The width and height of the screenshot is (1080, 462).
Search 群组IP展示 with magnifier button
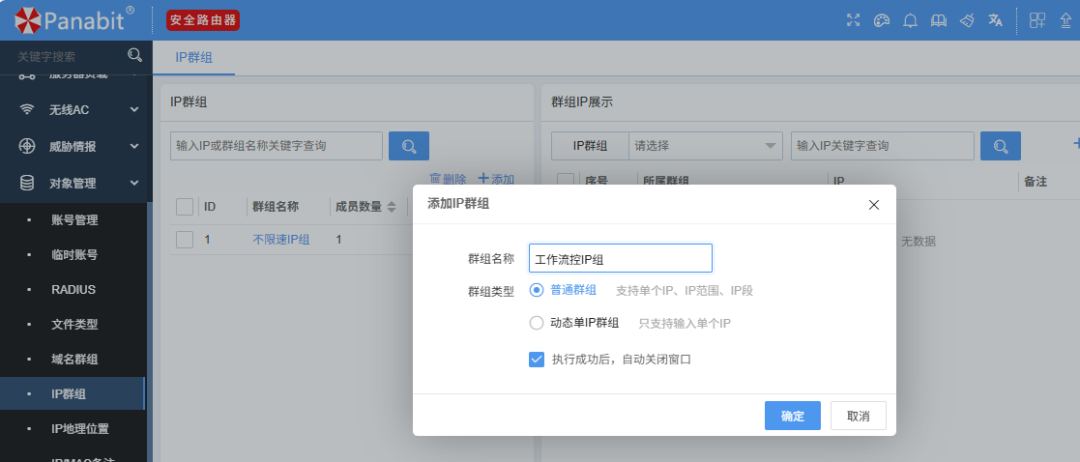click(x=1001, y=146)
